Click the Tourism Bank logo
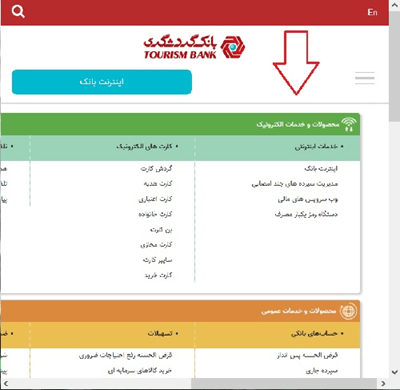 (194, 47)
